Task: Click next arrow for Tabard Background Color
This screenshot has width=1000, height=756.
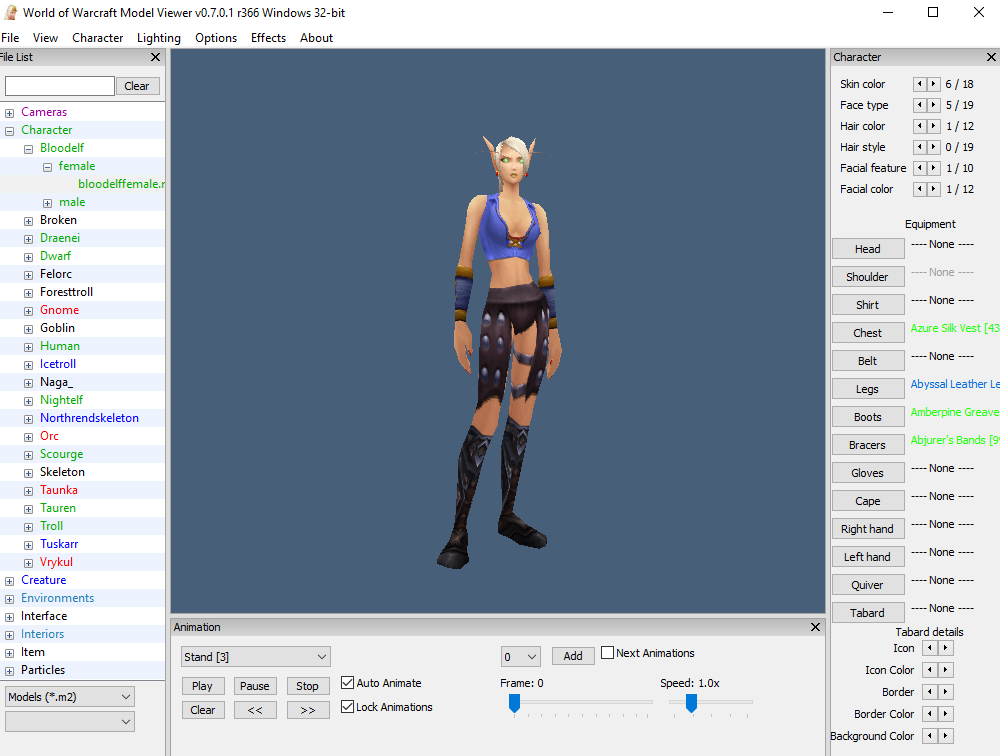Action: (x=946, y=736)
